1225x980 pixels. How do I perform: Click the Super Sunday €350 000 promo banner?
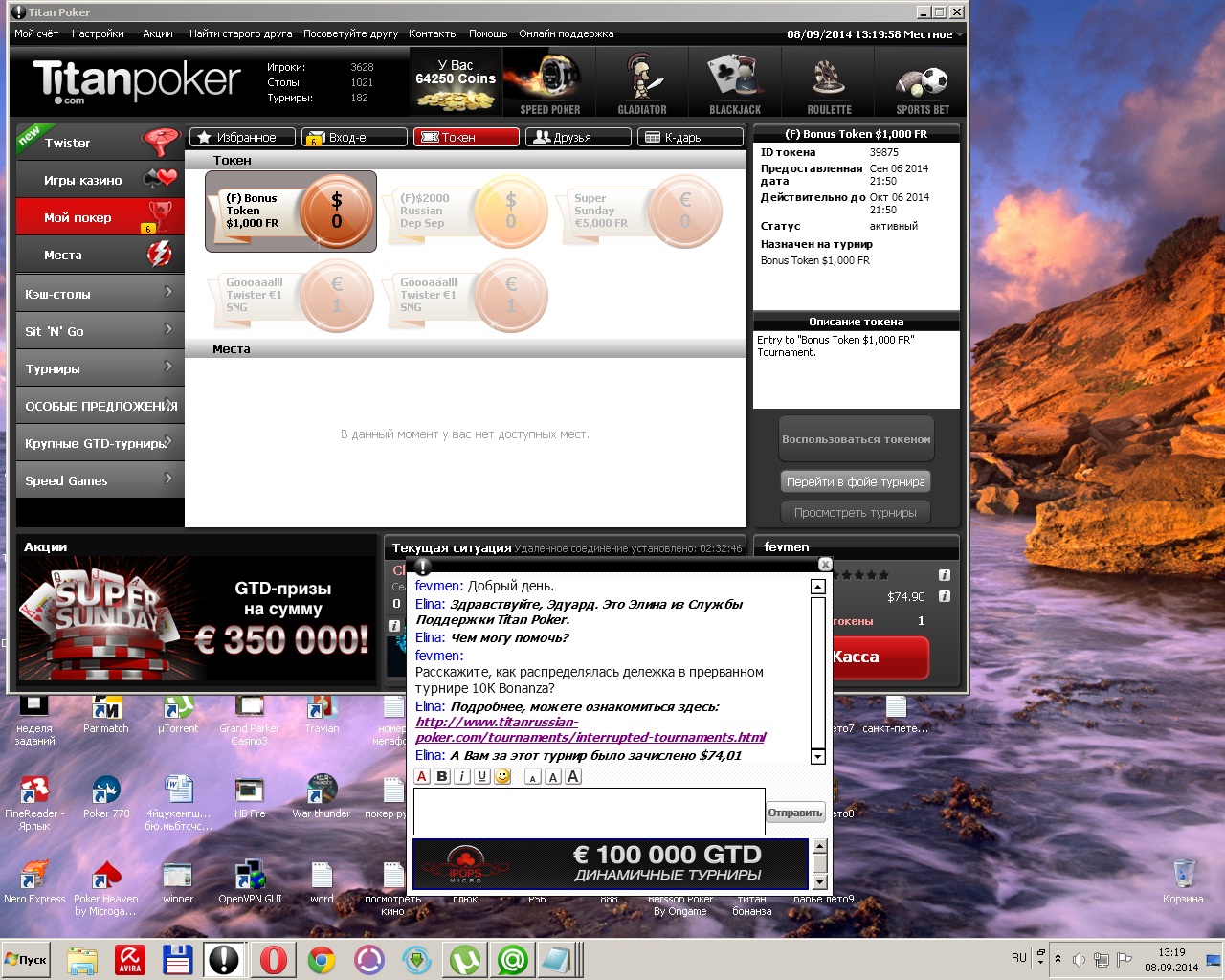pyautogui.click(x=196, y=619)
